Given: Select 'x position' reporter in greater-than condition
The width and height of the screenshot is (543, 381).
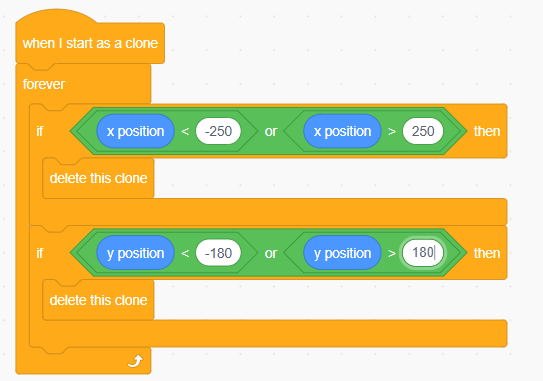Looking at the screenshot, I should pos(342,131).
